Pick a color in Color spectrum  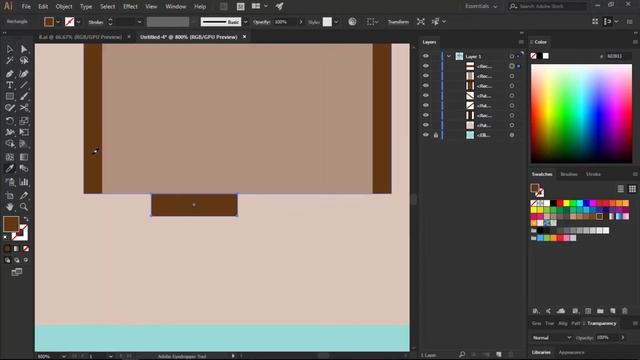(581, 114)
